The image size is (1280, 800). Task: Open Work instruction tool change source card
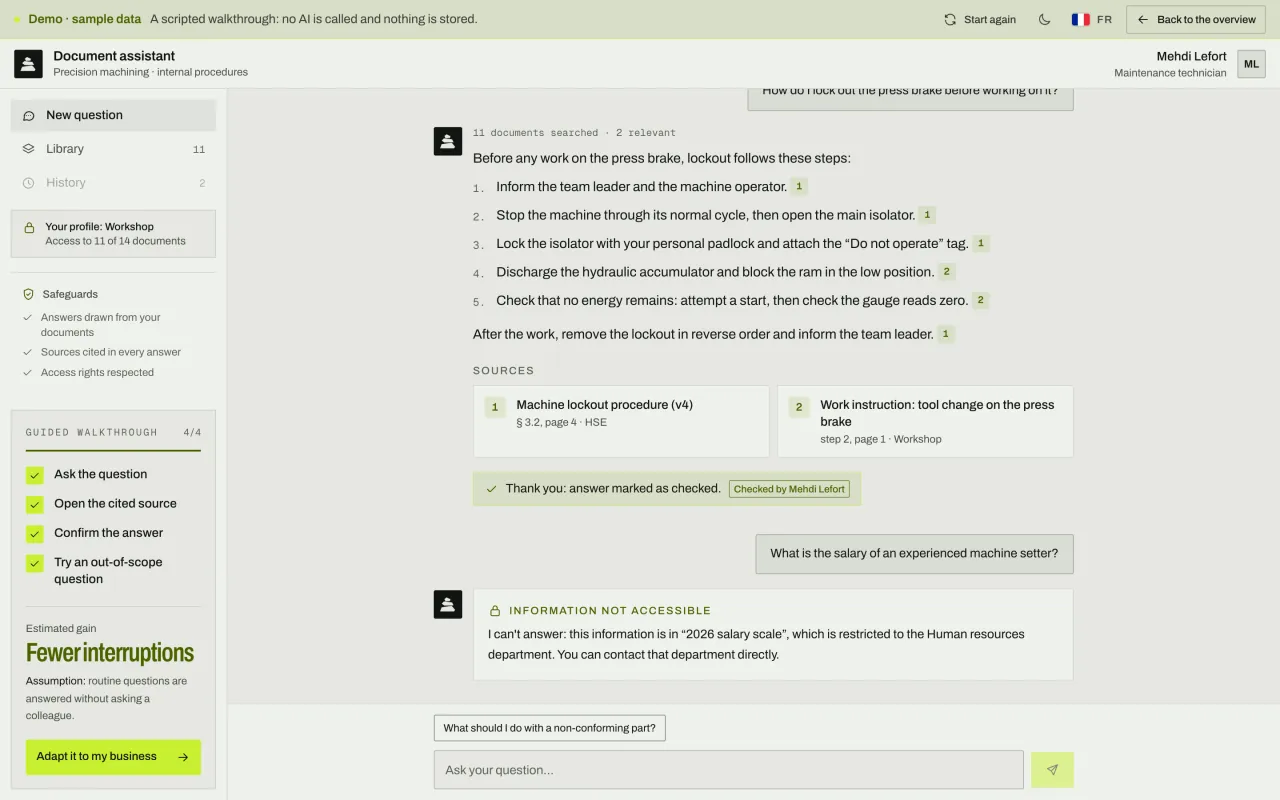925,422
